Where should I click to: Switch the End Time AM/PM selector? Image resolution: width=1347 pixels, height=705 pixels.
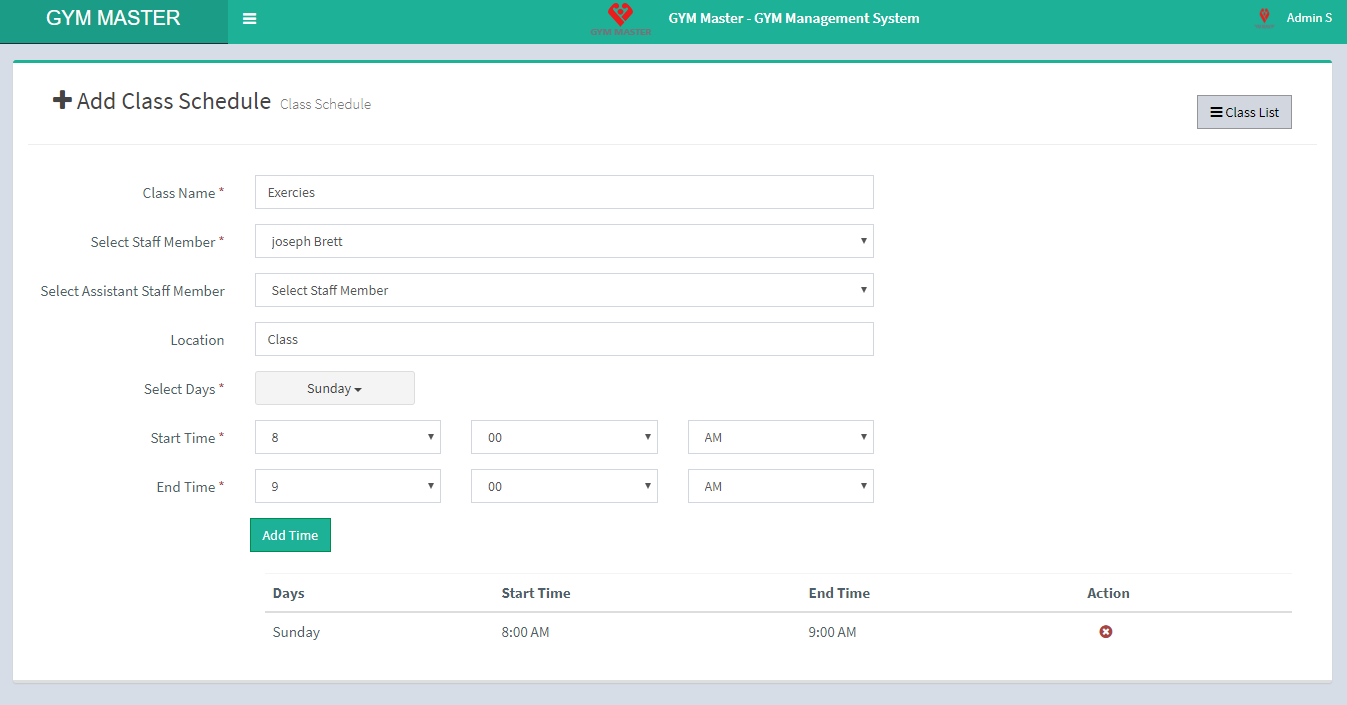pos(780,486)
